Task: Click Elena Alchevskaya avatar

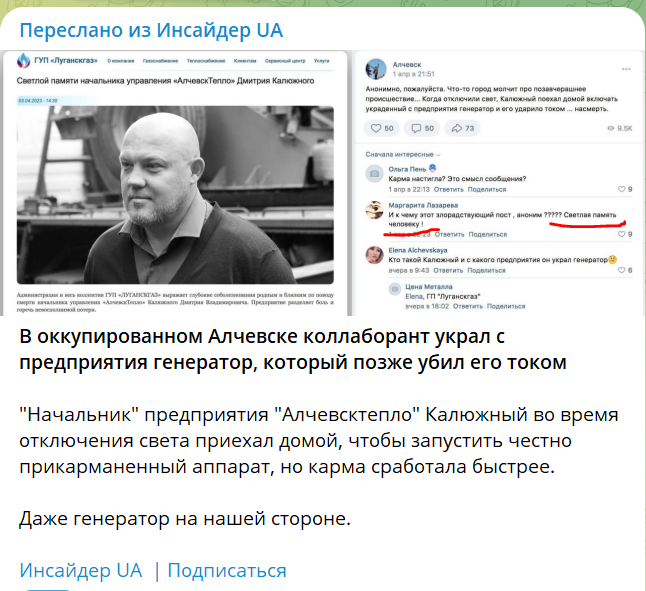Action: point(374,255)
